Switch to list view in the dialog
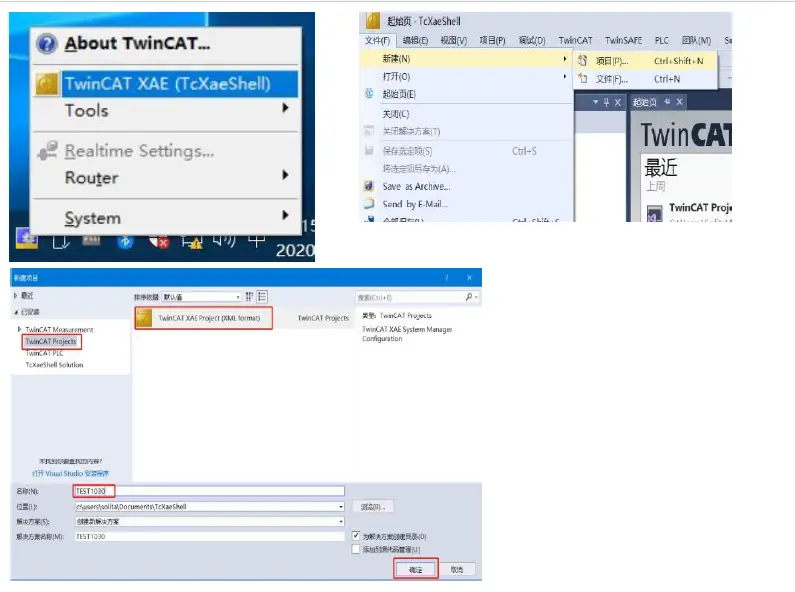 (262, 297)
